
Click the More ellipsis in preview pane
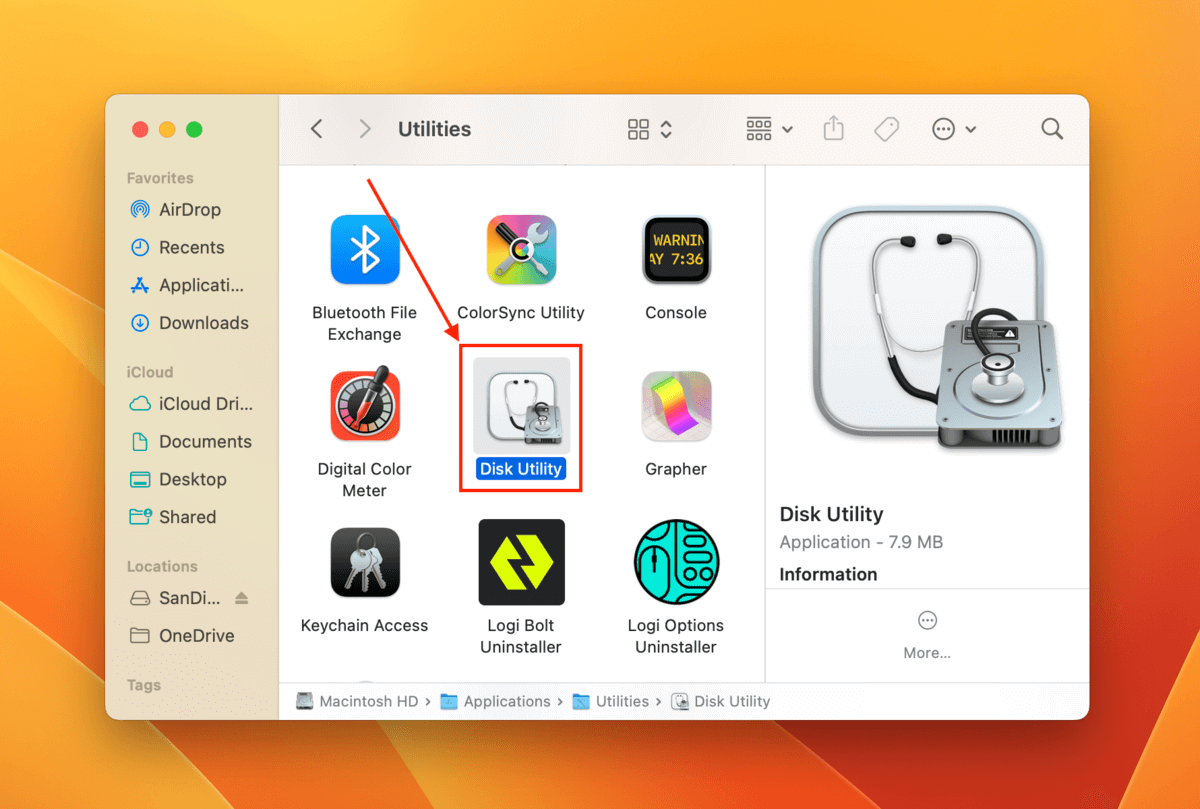pyautogui.click(x=927, y=621)
